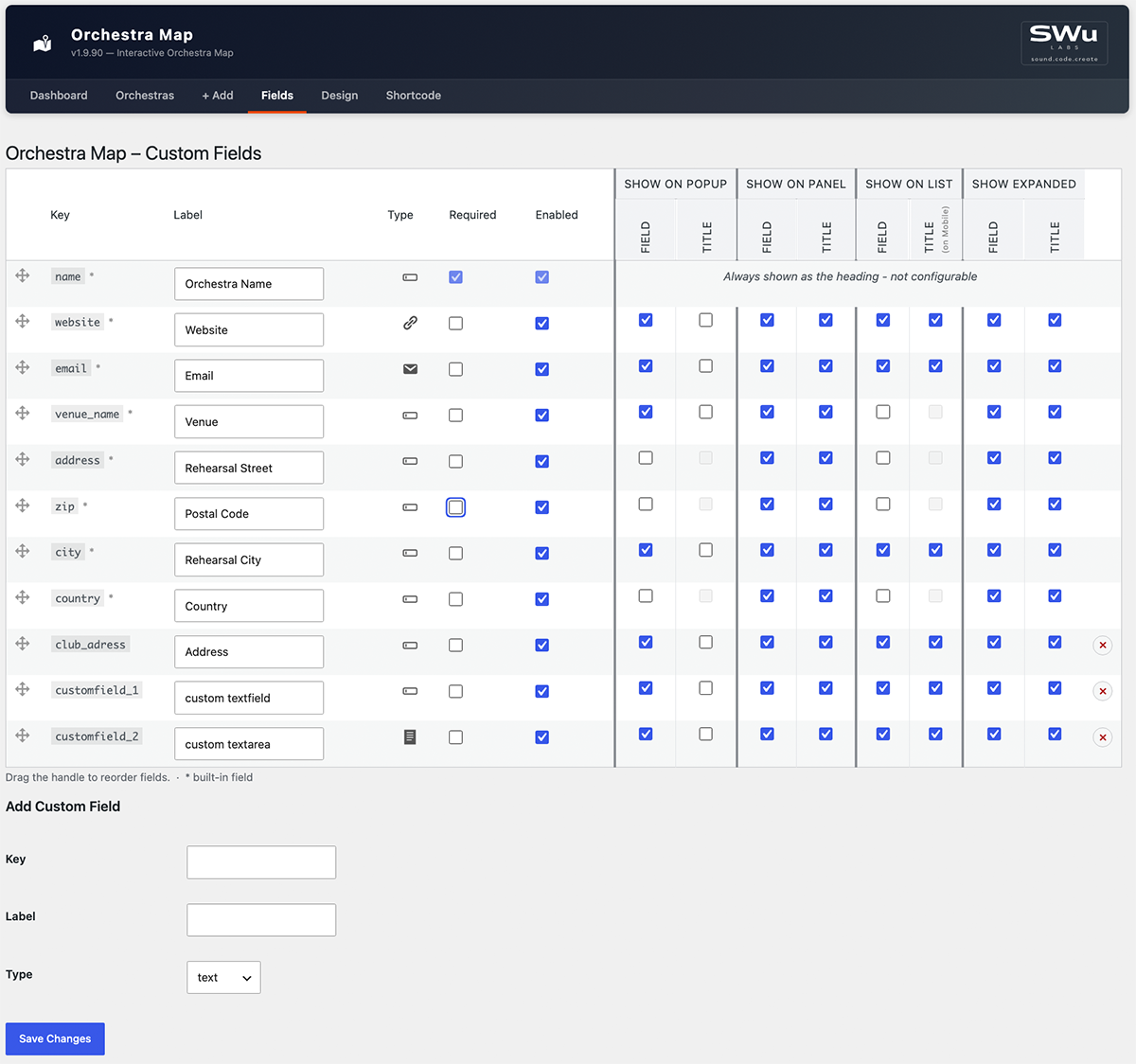Click the text type icon for country row
1136x1064 pixels.
(x=410, y=599)
